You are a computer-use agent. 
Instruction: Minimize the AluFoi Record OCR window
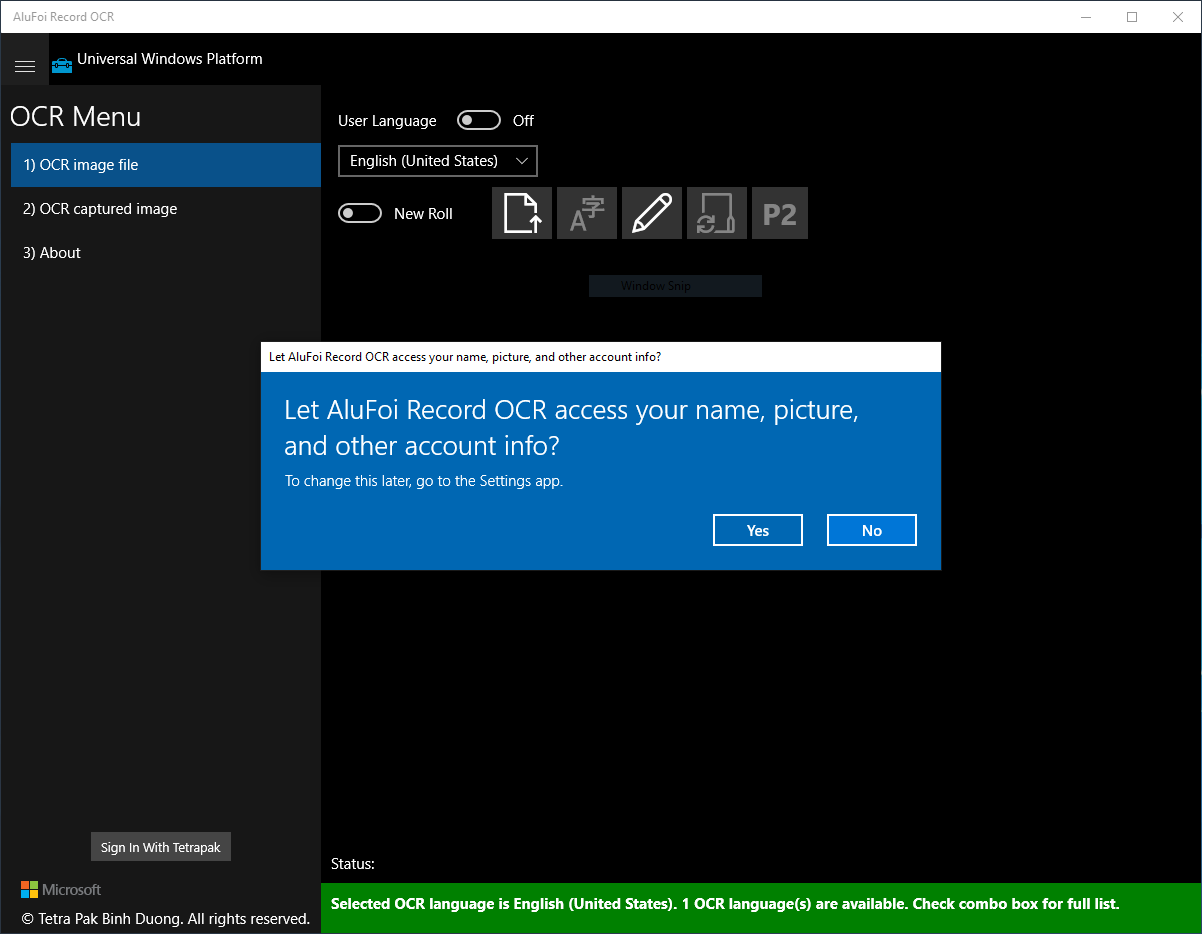click(1087, 17)
